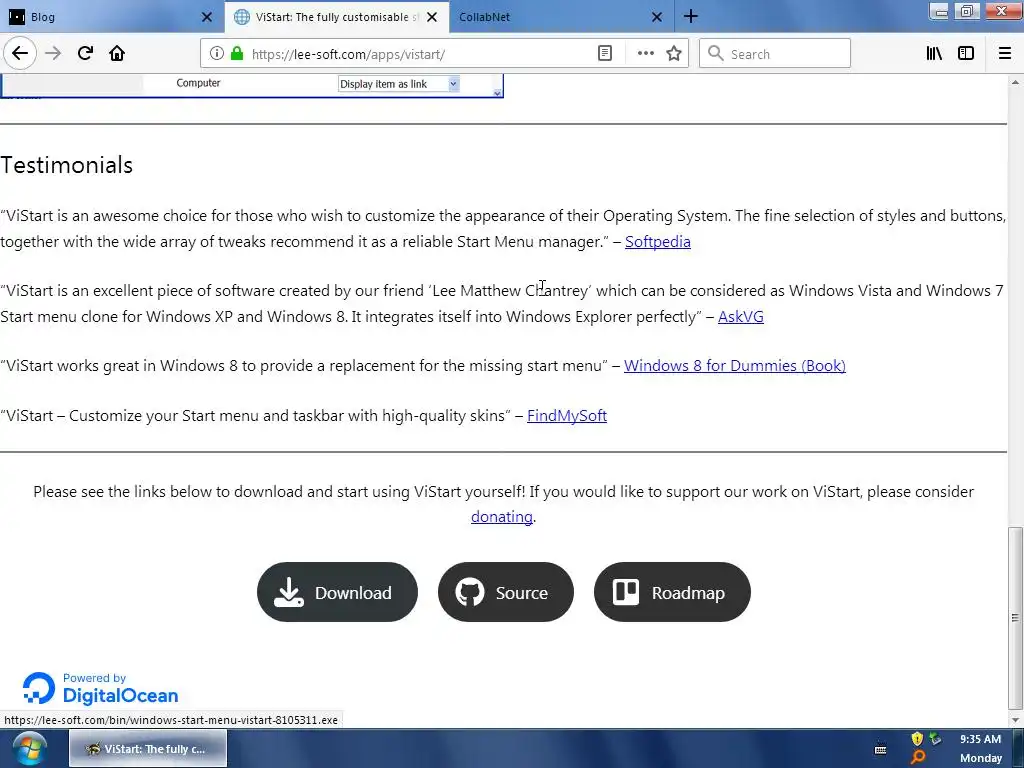Open a new tab with plus button
This screenshot has width=1024, height=768.
691,17
